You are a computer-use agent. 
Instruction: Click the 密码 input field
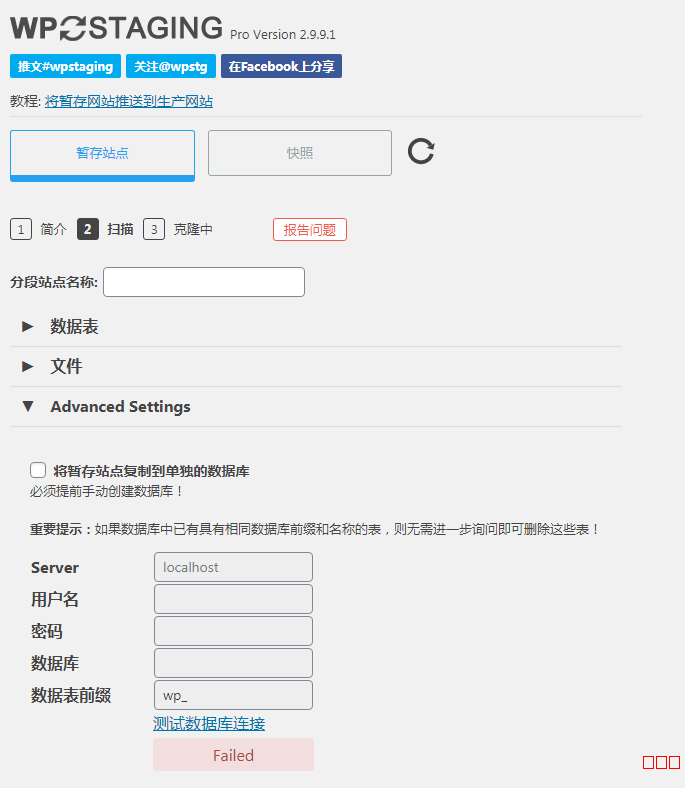(233, 631)
